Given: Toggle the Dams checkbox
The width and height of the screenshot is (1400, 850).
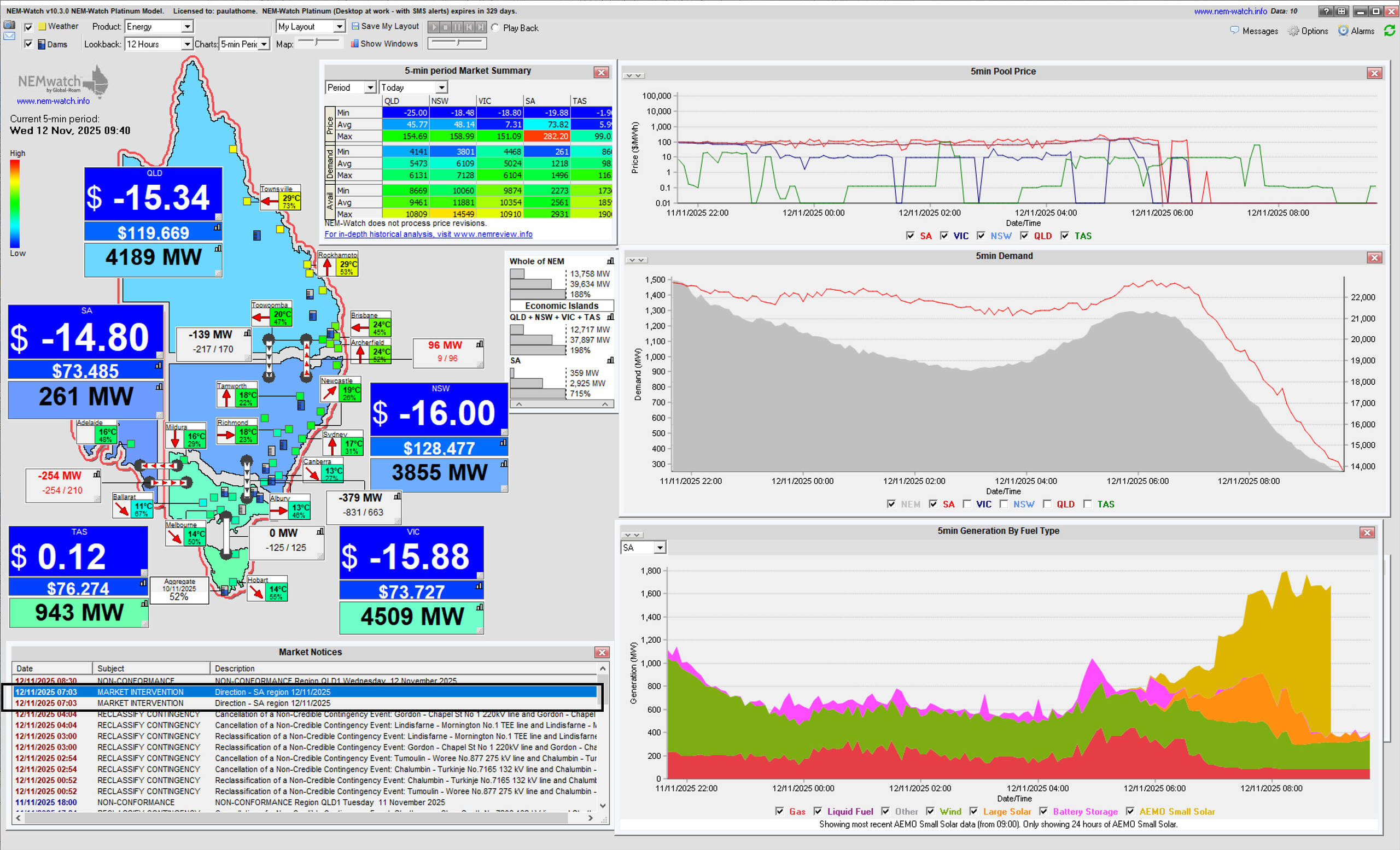Looking at the screenshot, I should pos(28,44).
